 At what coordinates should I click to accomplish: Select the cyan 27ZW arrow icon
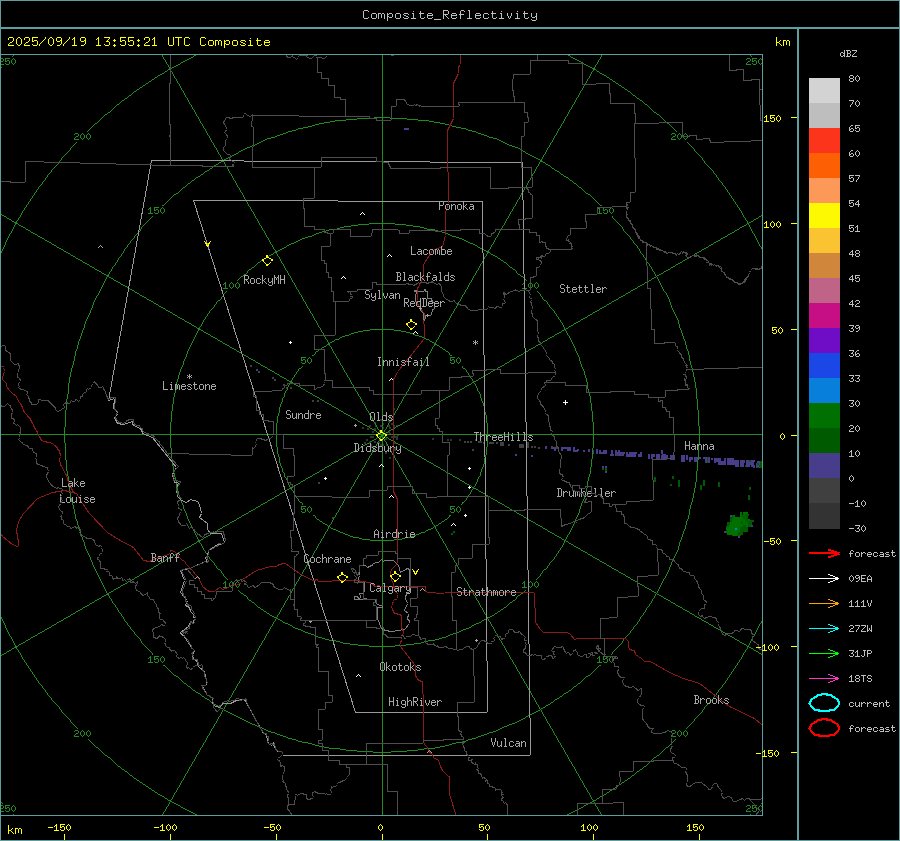coord(824,628)
